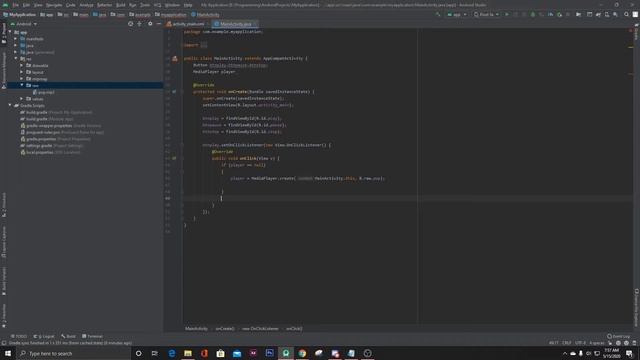This screenshot has width=640, height=360.
Task: Click Android Studio icon in taskbar
Action: point(286,353)
